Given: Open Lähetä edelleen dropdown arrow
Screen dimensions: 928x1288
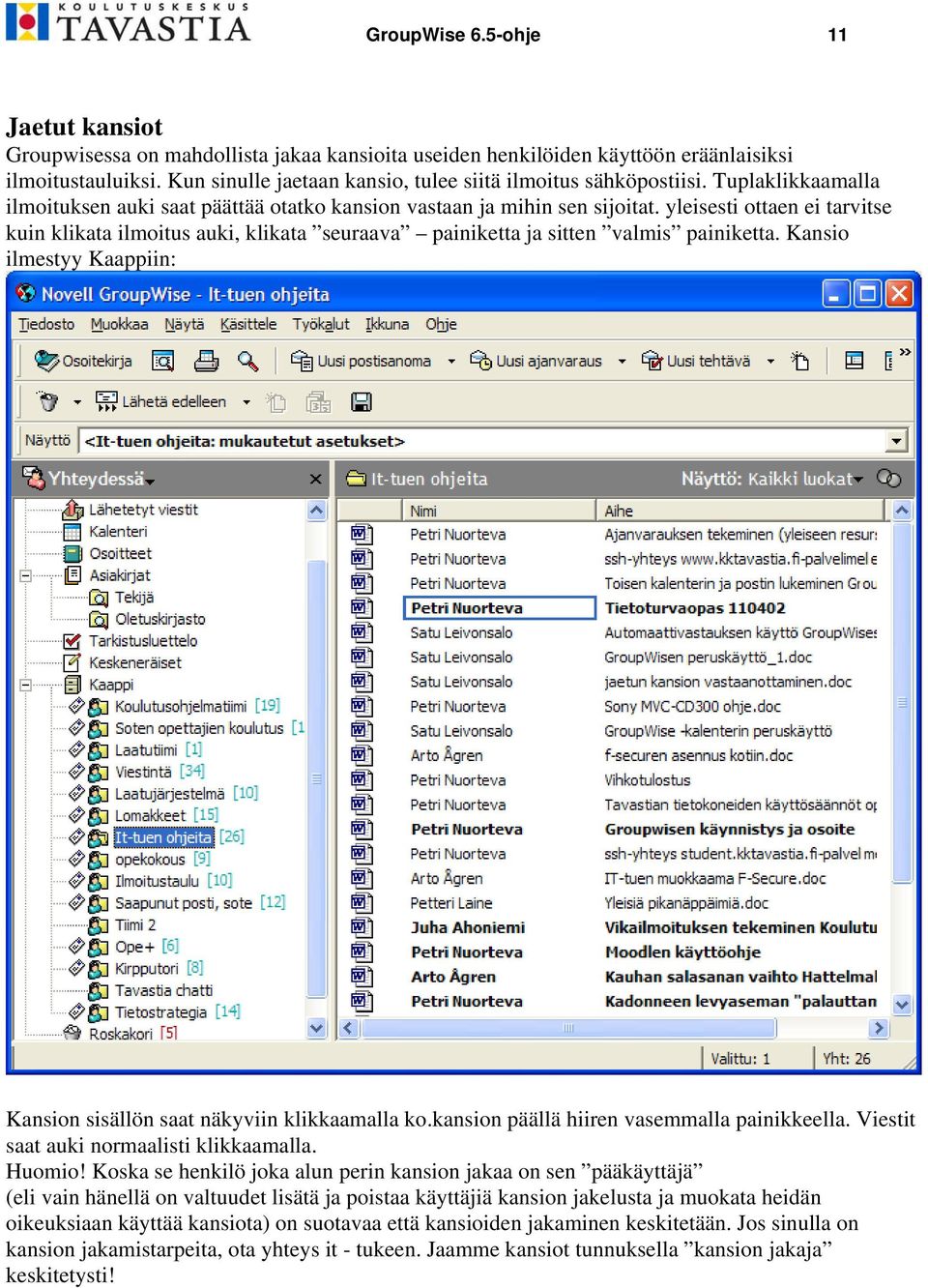Looking at the screenshot, I should (246, 402).
